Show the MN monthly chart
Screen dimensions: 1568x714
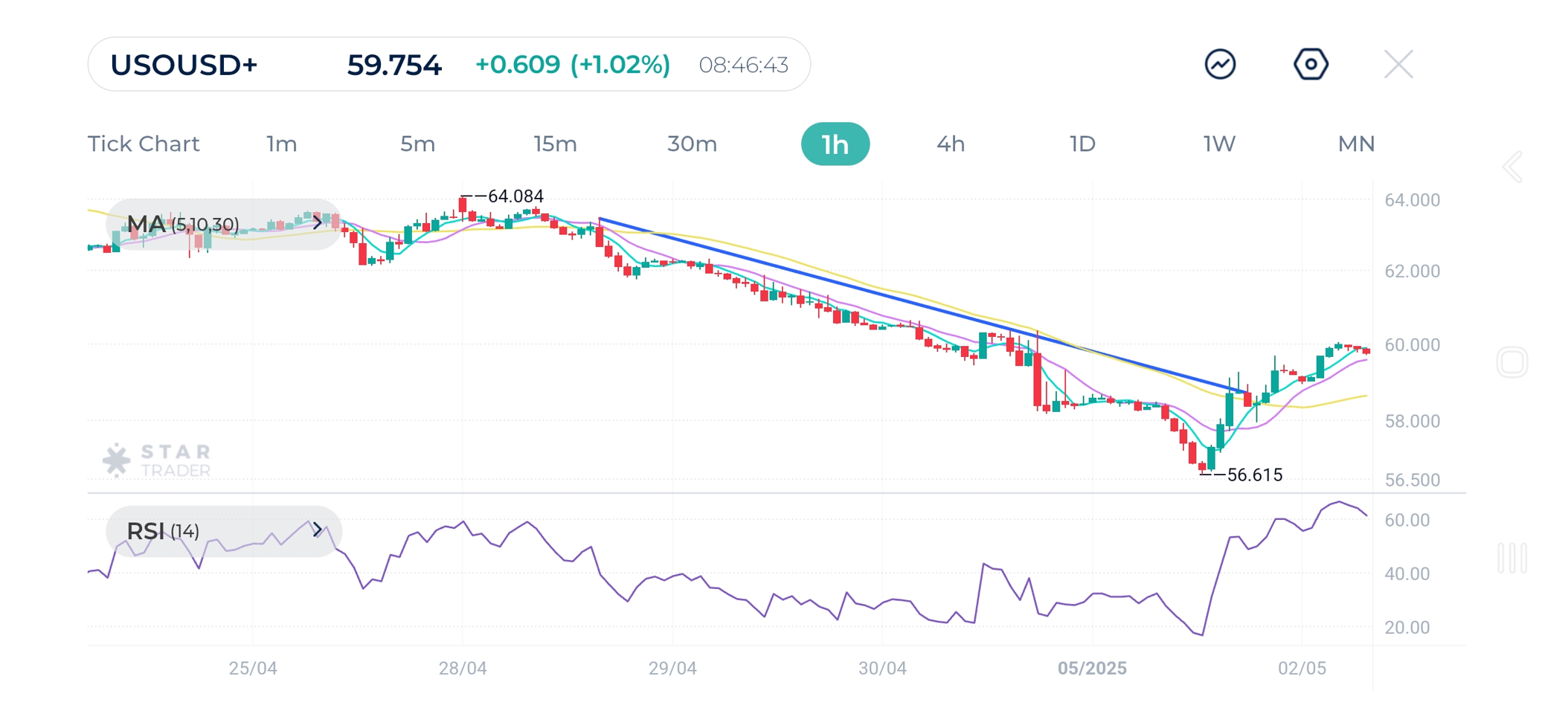pyautogui.click(x=1356, y=144)
